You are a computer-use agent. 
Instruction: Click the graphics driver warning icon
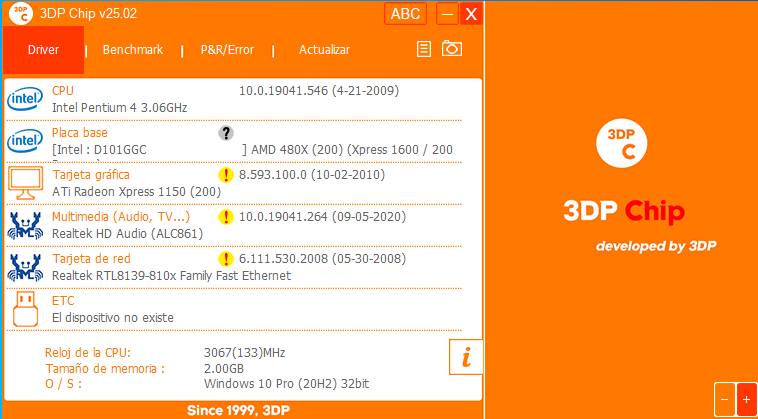(x=226, y=175)
